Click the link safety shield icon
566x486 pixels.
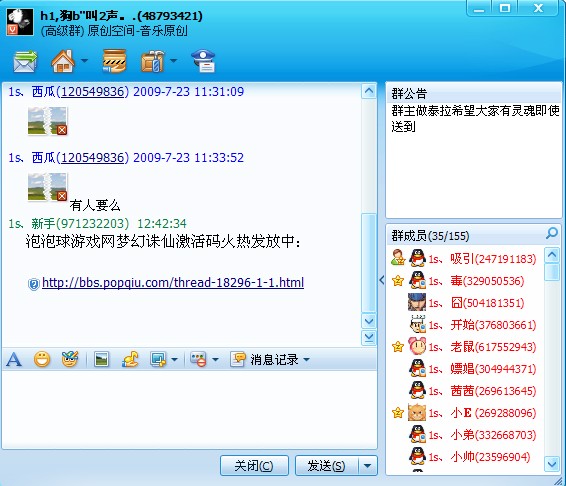coord(33,284)
